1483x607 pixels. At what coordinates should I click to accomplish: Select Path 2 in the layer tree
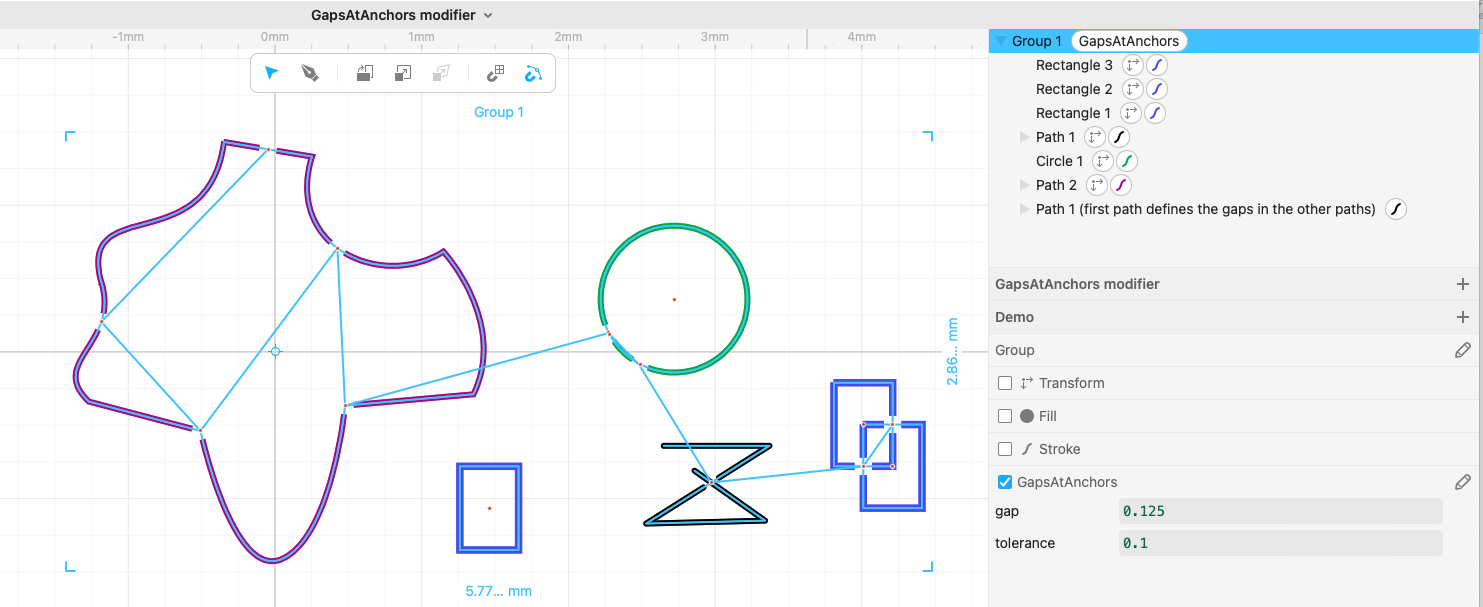click(1057, 185)
